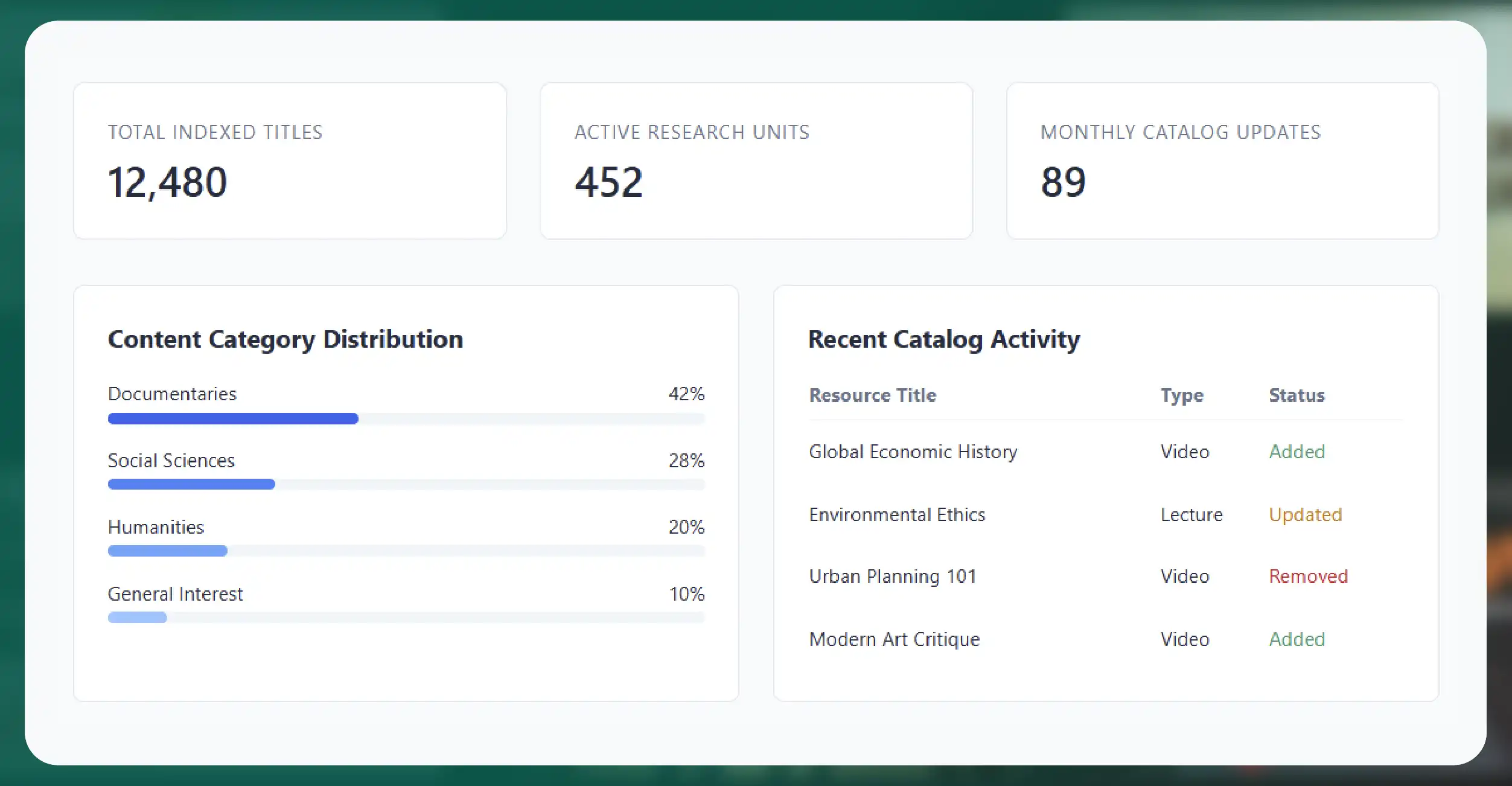Select the 42% value

[686, 394]
